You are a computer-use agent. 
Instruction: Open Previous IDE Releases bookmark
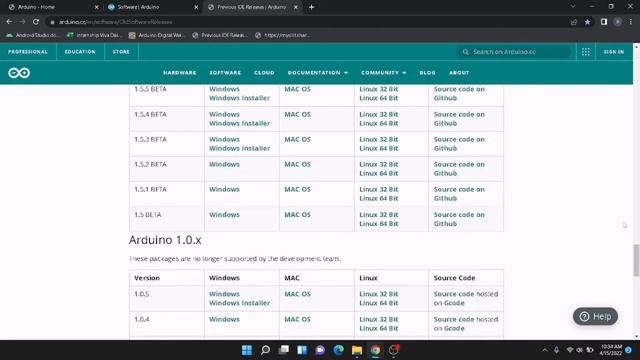(220, 35)
